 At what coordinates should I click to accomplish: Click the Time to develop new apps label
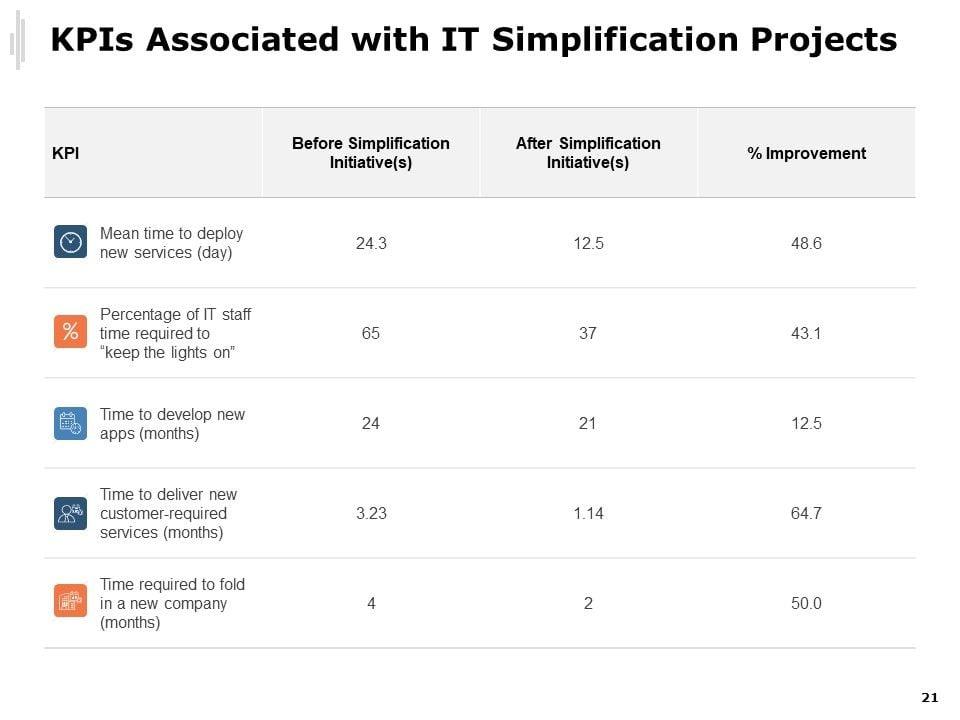pos(172,424)
